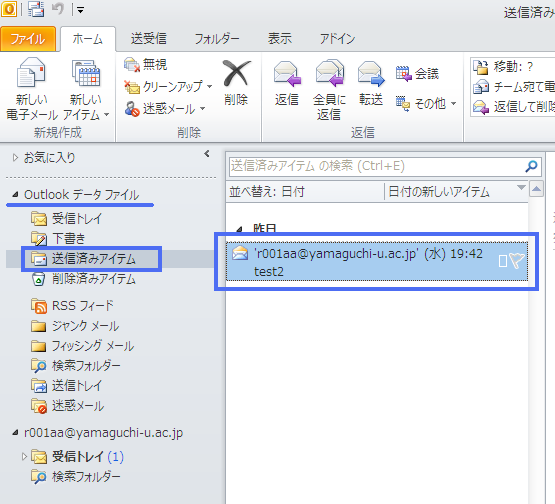Select the 返信して削除 quick step
This screenshot has width=555, height=504.
pyautogui.click(x=513, y=107)
